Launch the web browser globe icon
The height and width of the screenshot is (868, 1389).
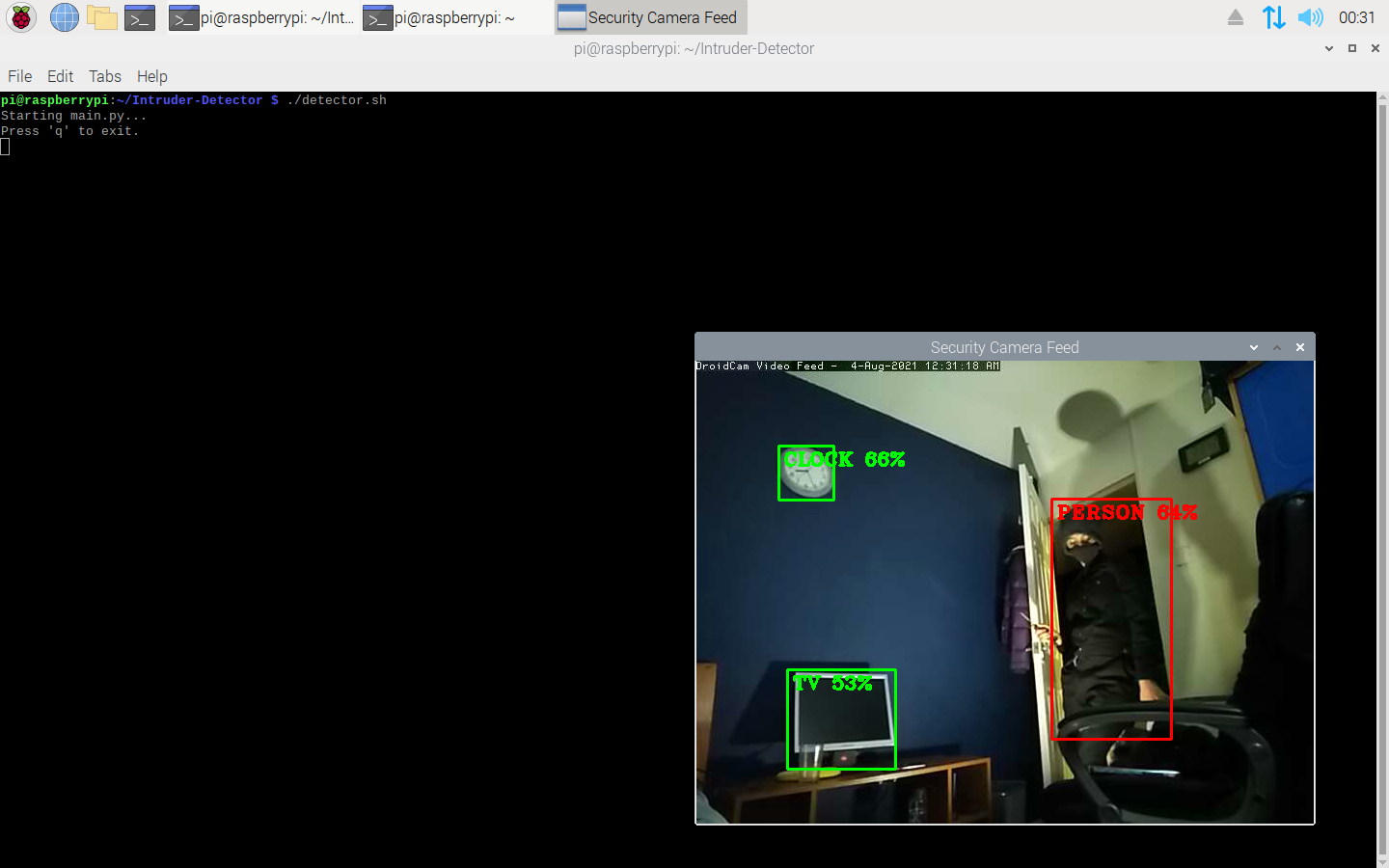pyautogui.click(x=64, y=17)
